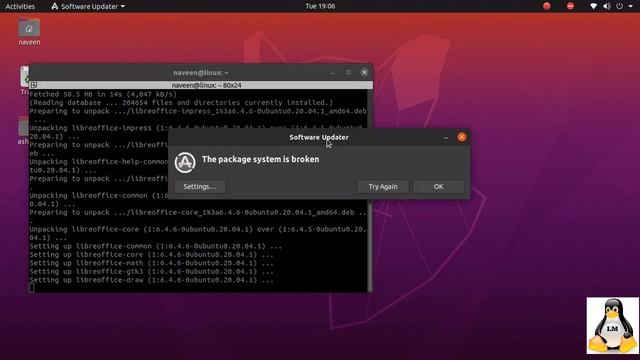Open Settings... from the Software Updater dialog
Screen dimensions: 640x360
pos(200,187)
